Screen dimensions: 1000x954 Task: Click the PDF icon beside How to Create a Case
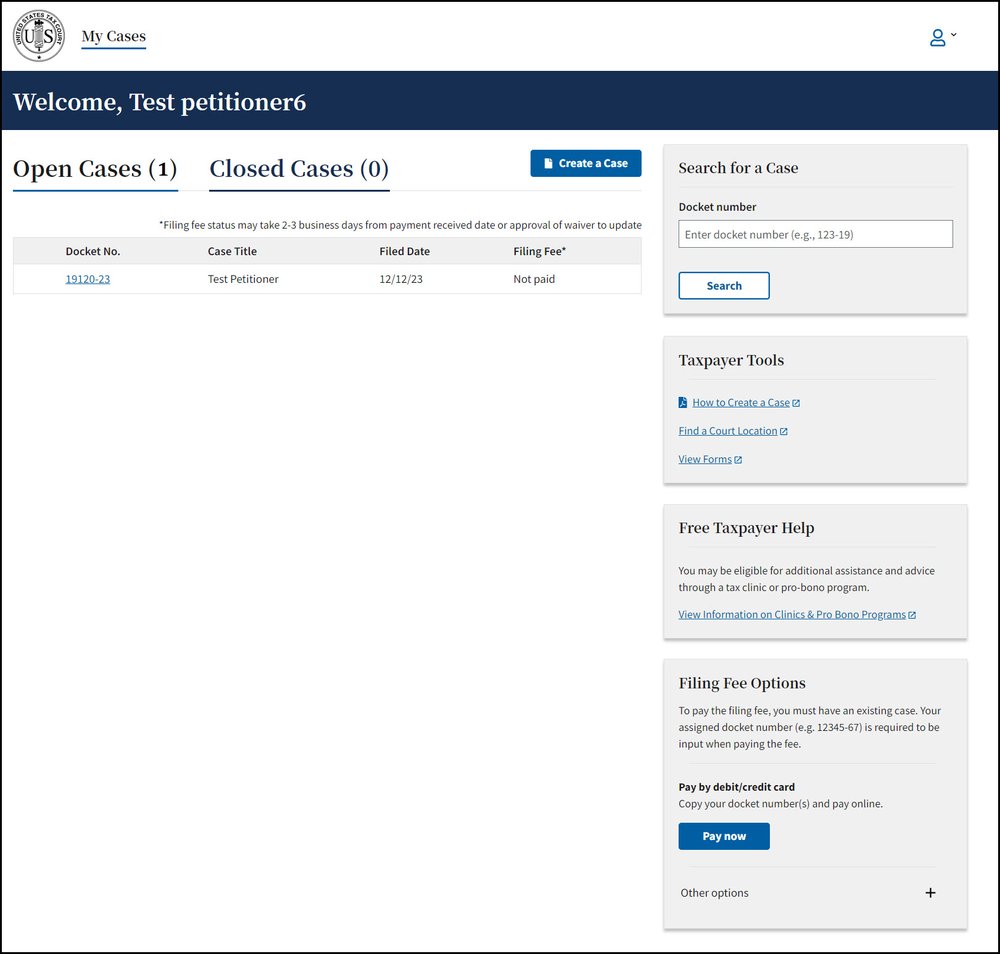tap(682, 402)
